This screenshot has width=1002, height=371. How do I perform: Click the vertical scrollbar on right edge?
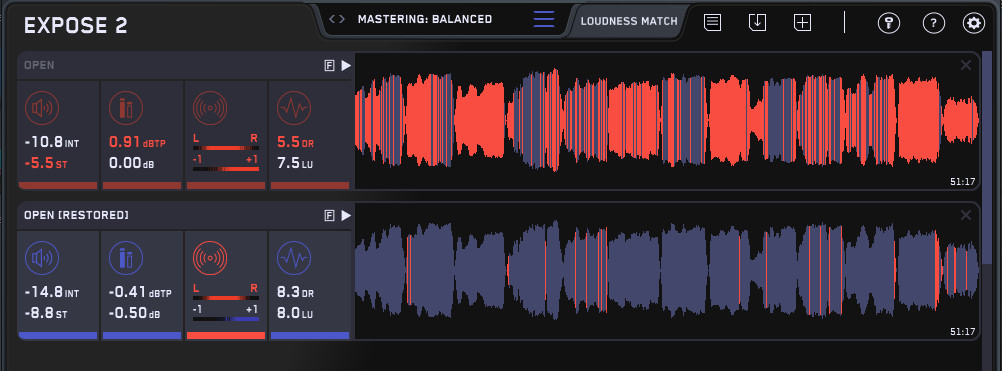[x=986, y=160]
